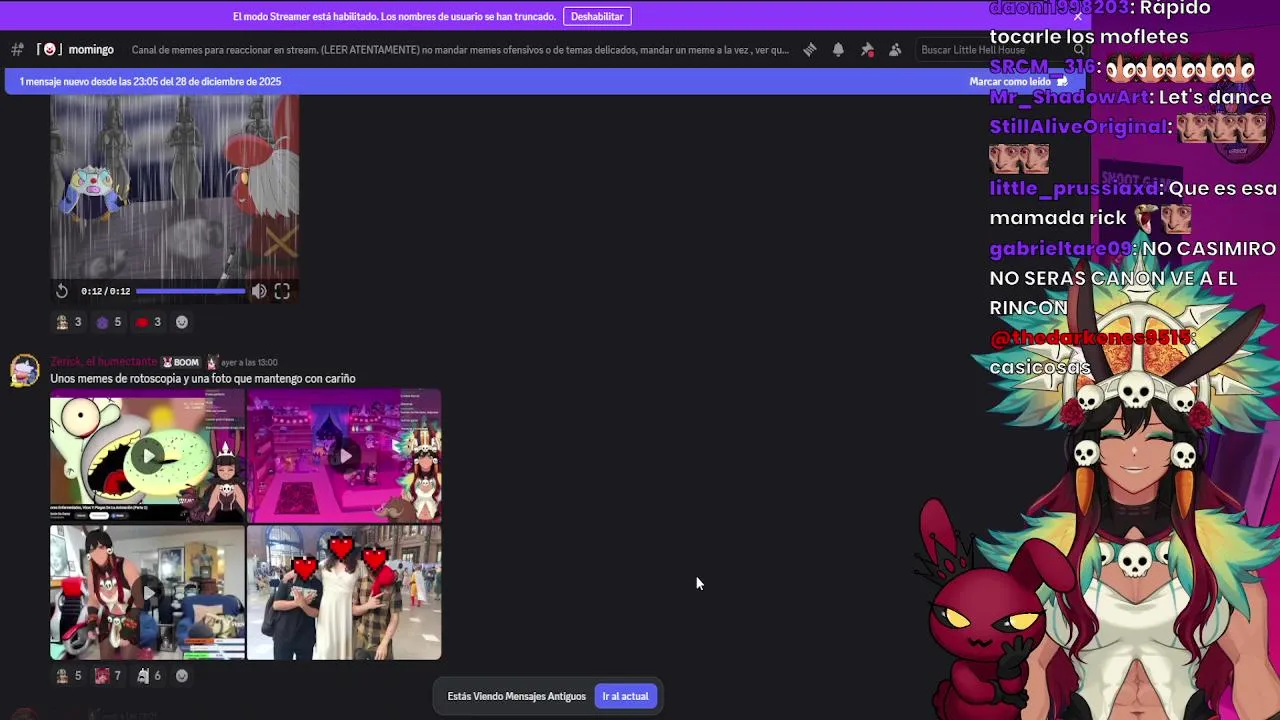Enter fullscreen on the video
Viewport: 1280px width, 720px height.
[282, 291]
